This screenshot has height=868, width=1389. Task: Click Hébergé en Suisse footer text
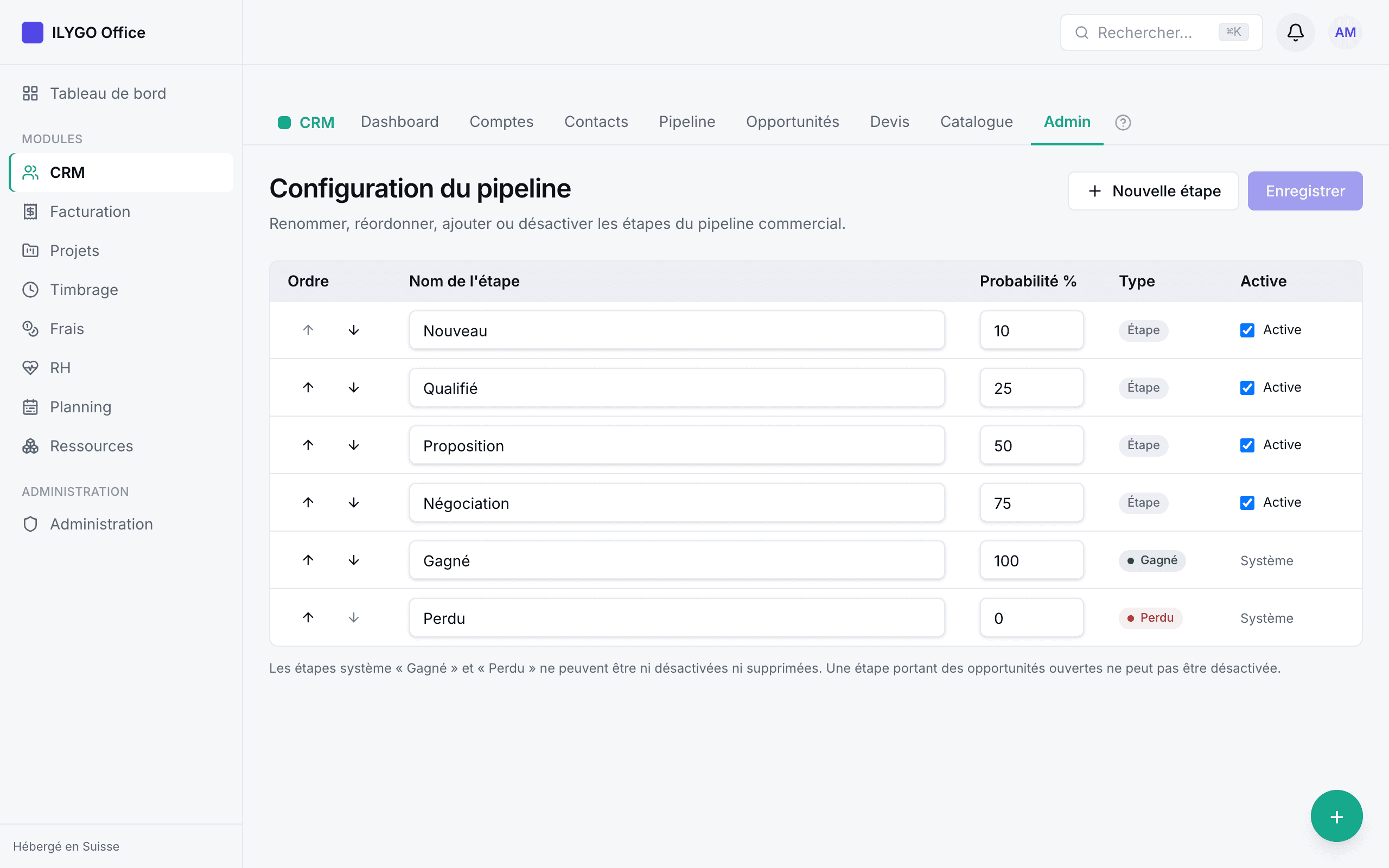pos(66,846)
